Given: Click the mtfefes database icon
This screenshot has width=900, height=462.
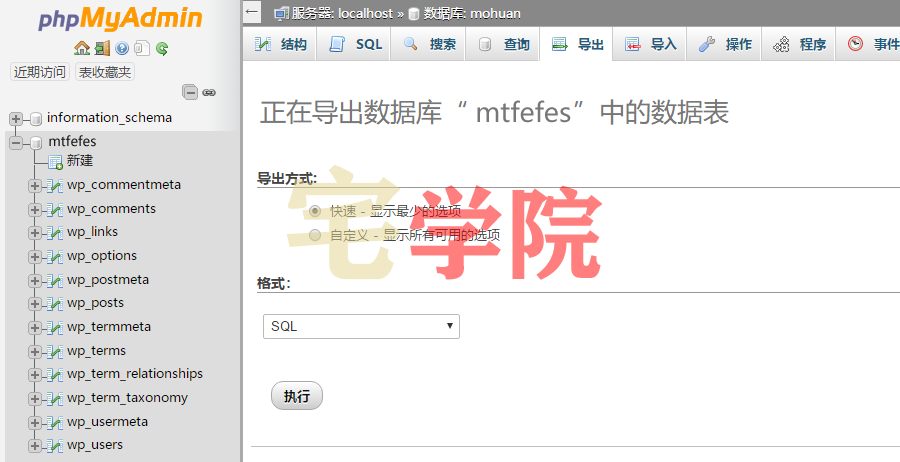Looking at the screenshot, I should tap(36, 142).
